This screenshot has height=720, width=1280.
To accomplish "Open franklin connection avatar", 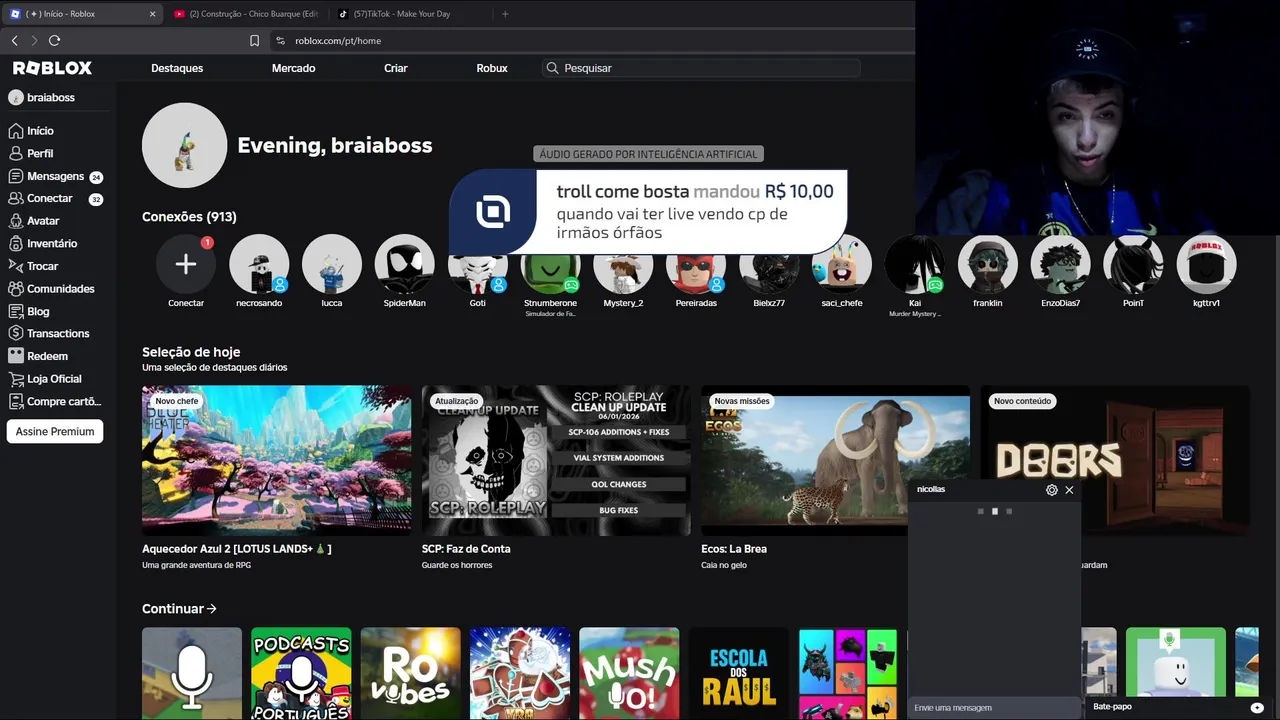I will 988,264.
